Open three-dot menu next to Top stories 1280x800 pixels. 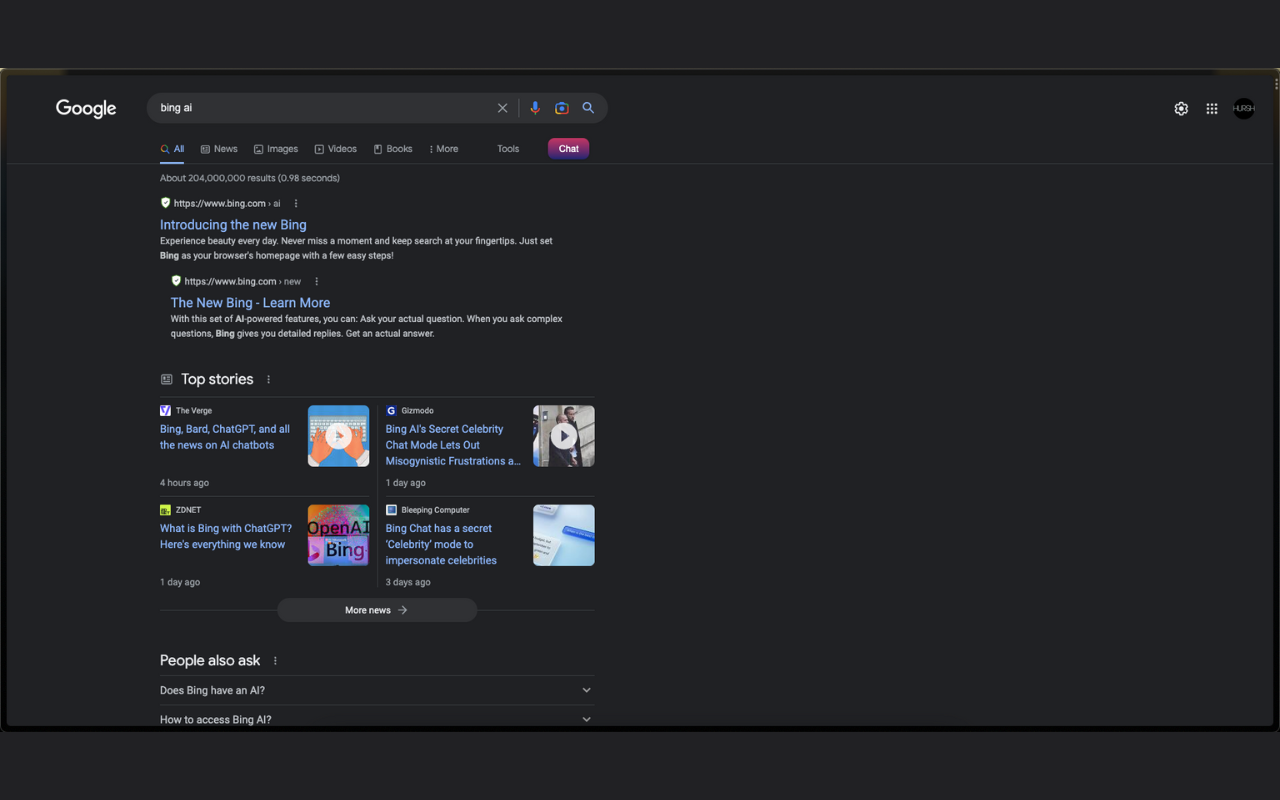268,379
